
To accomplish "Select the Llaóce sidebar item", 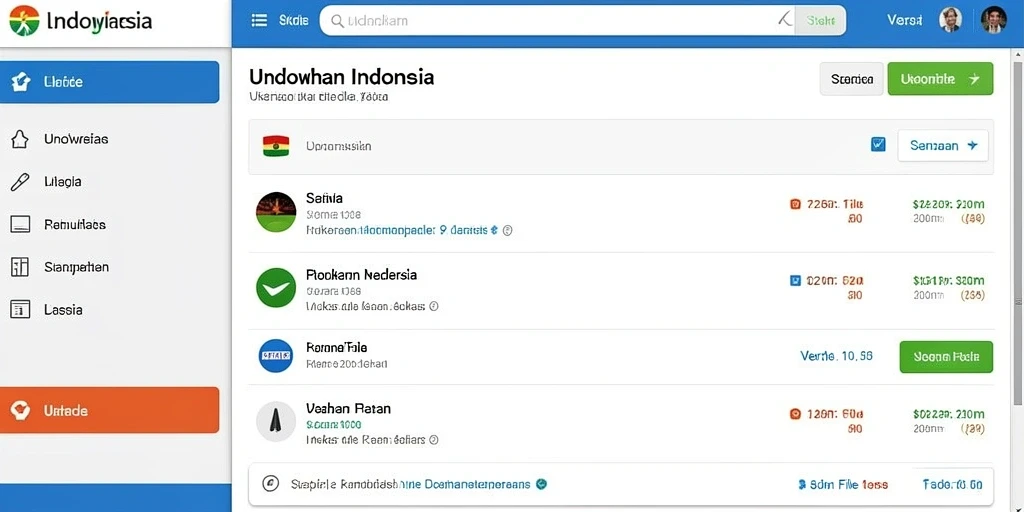I will (110, 82).
